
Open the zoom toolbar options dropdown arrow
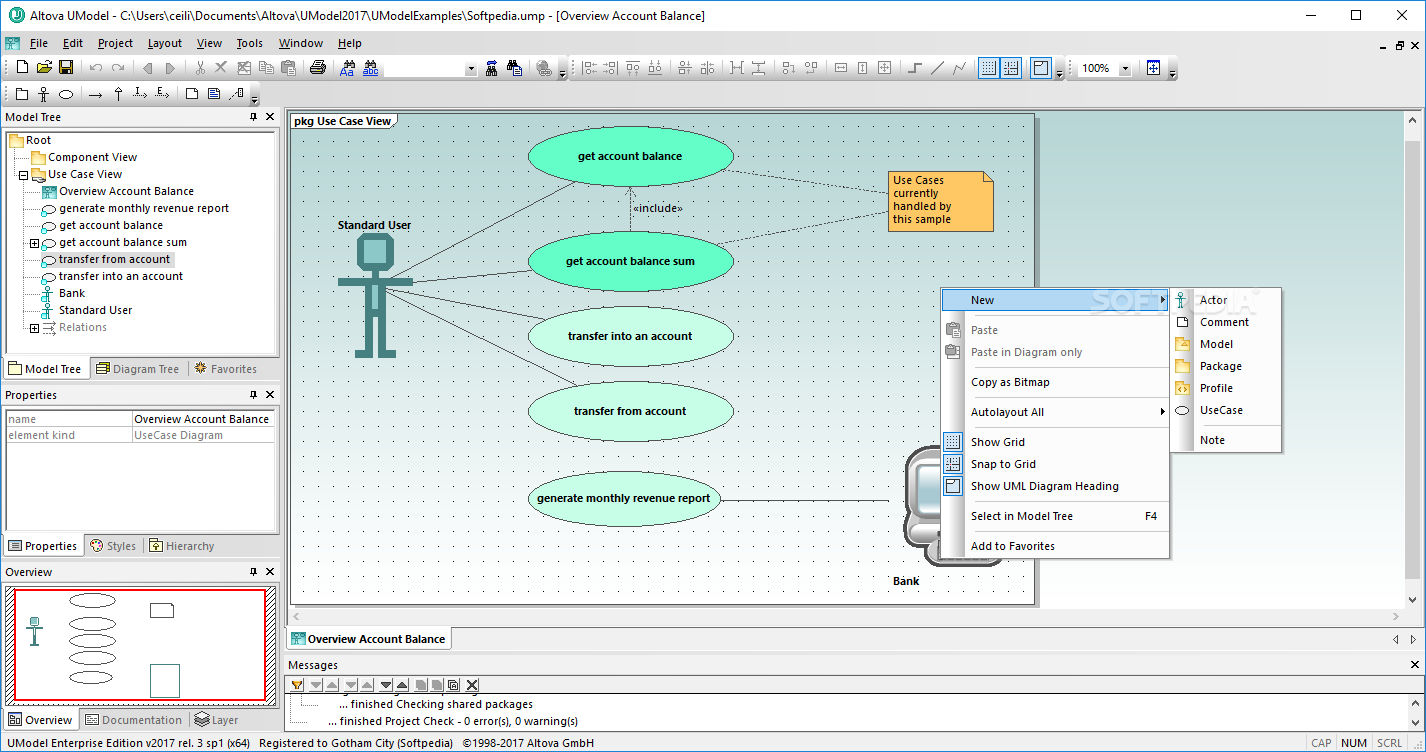(1173, 71)
